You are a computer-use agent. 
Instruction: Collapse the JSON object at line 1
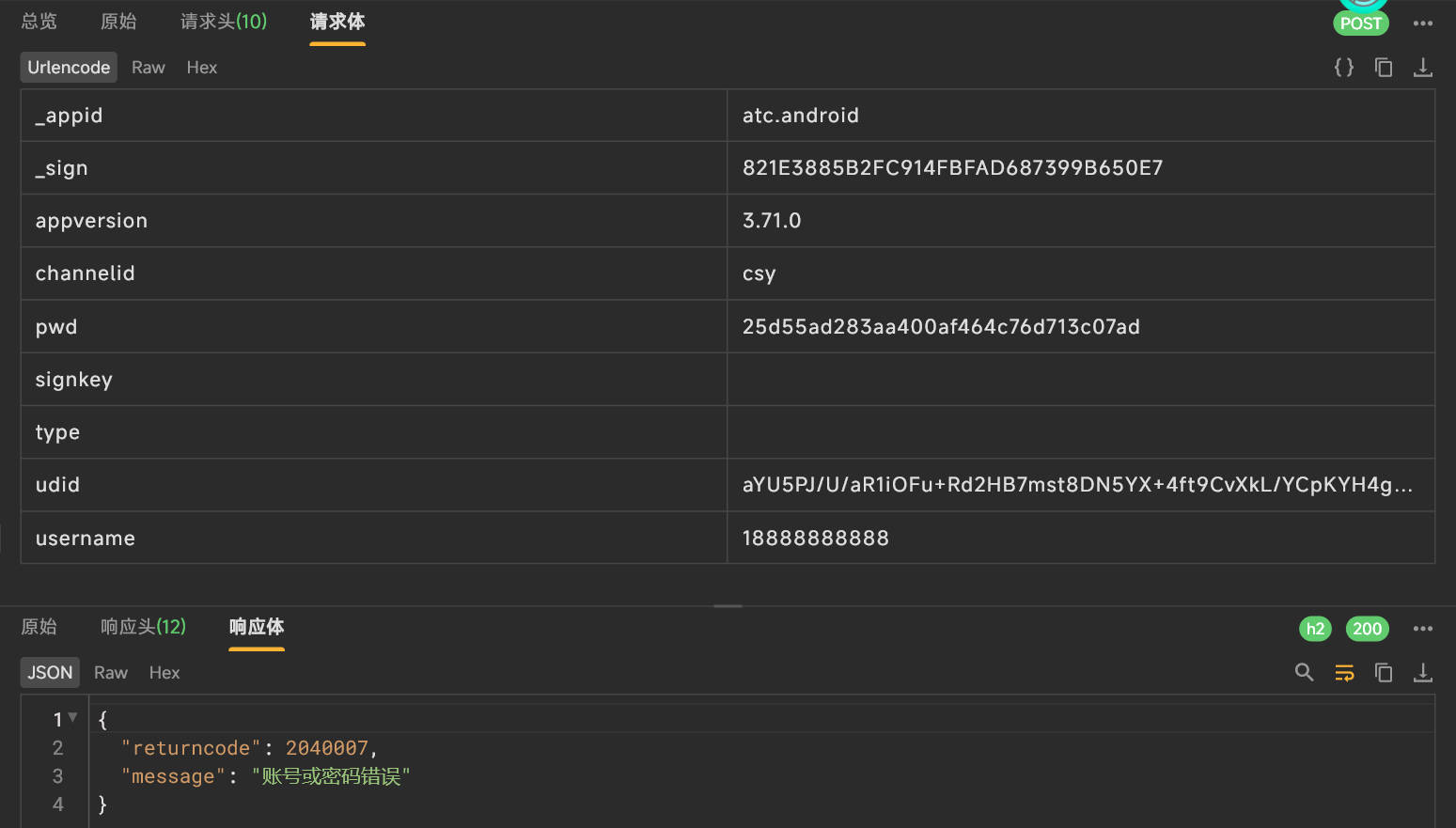tap(73, 718)
